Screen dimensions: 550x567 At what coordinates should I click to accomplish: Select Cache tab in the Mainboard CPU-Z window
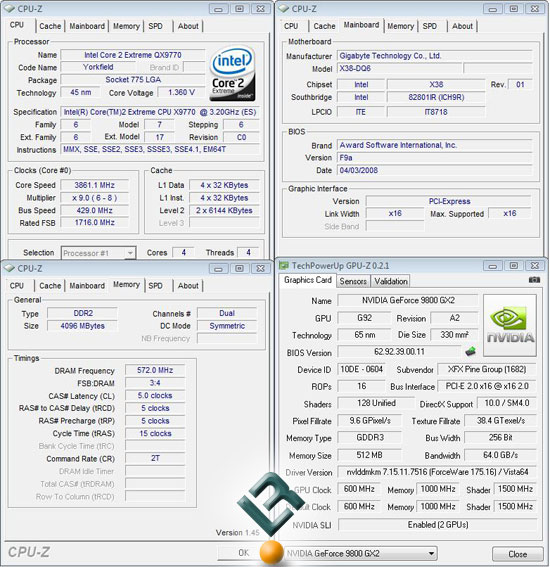pyautogui.click(x=324, y=26)
